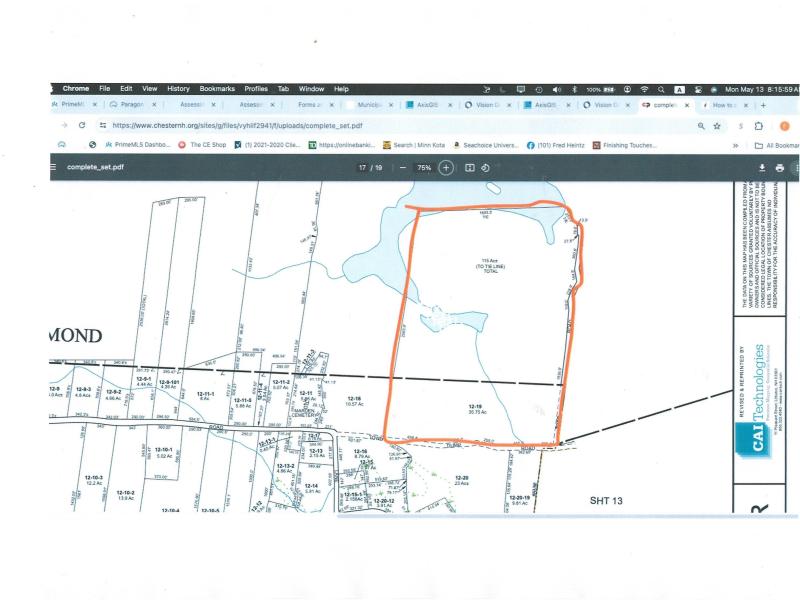
Task: Click parcel label 12-19 on map
Action: (475, 407)
